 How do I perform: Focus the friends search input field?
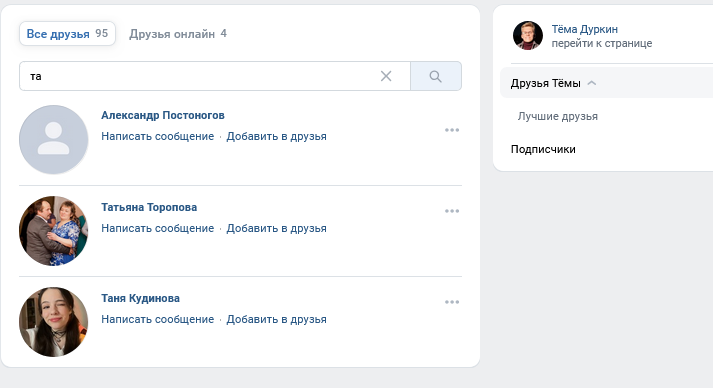pos(200,76)
